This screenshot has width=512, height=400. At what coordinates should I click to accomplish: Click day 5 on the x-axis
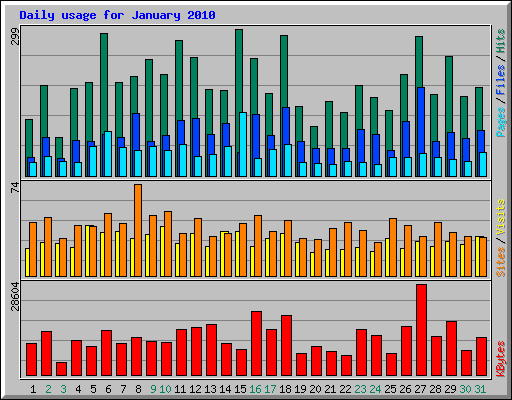click(x=93, y=389)
